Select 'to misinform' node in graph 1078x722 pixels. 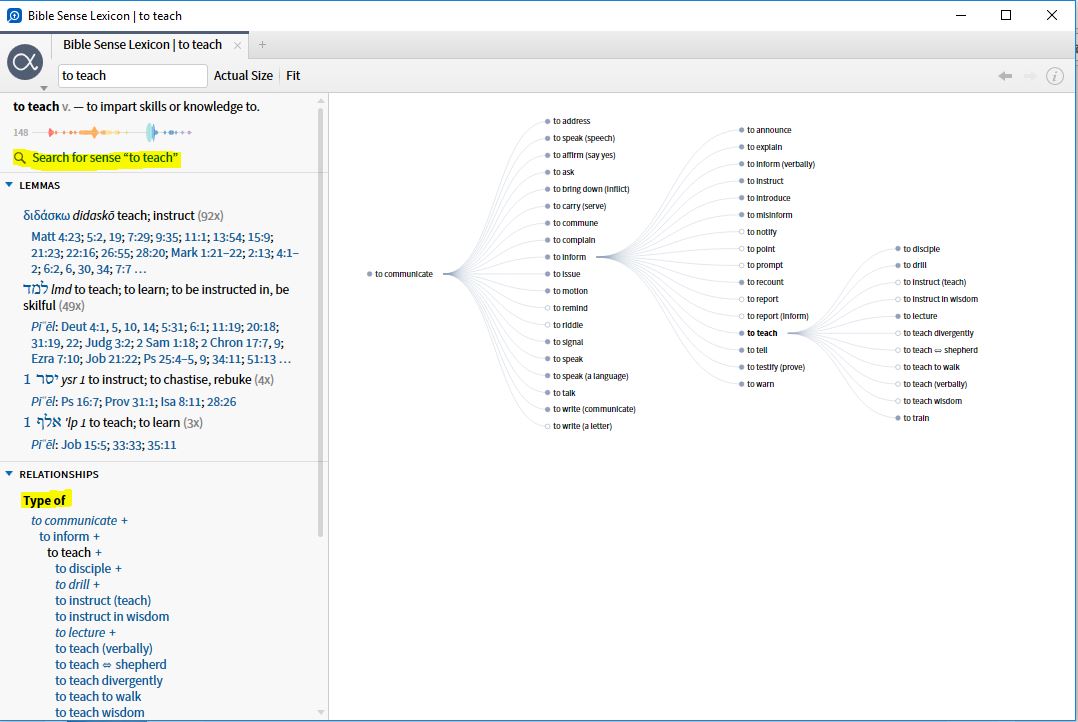[x=766, y=215]
